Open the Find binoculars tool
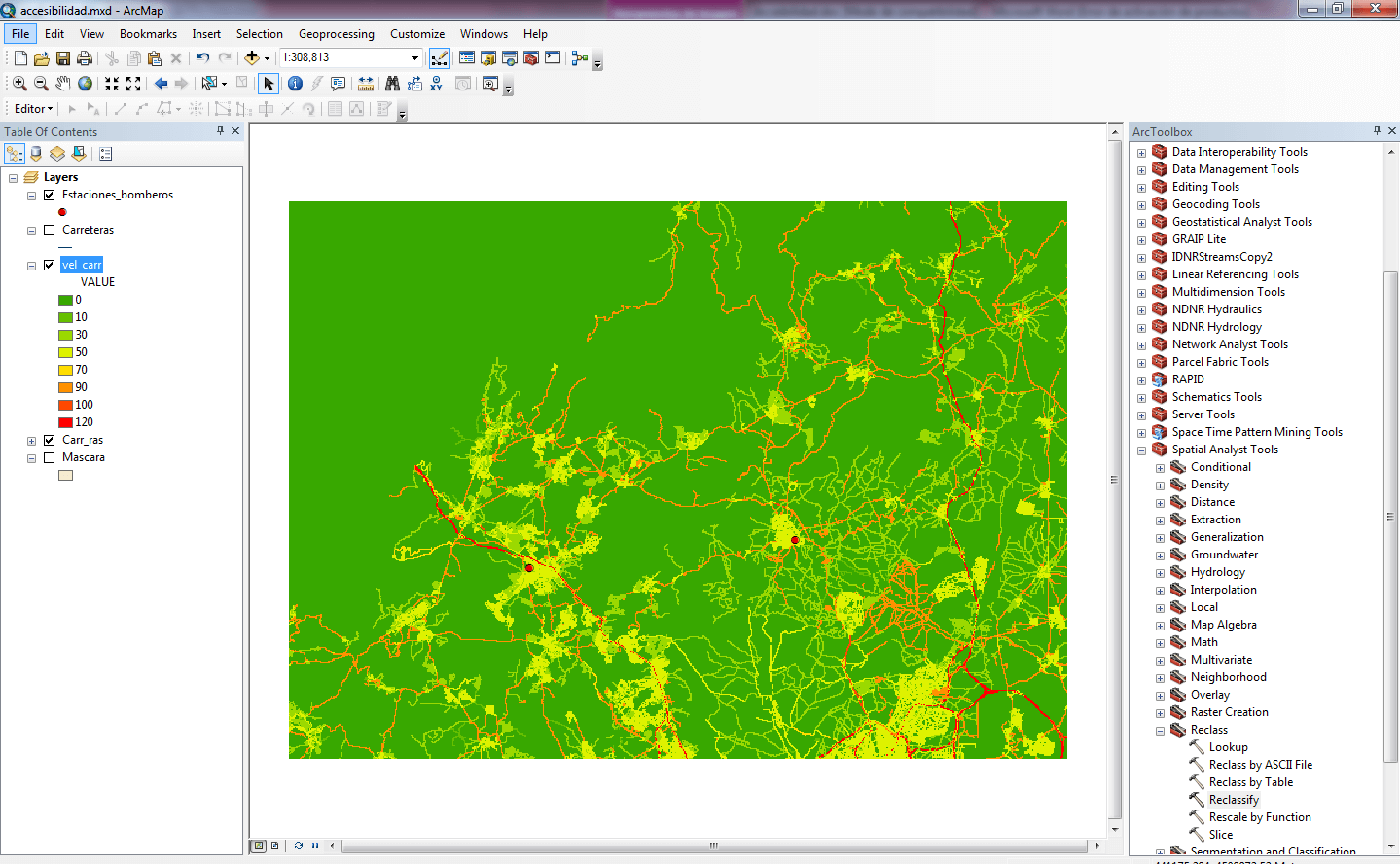Screen dimensions: 1400x864 click(x=392, y=84)
